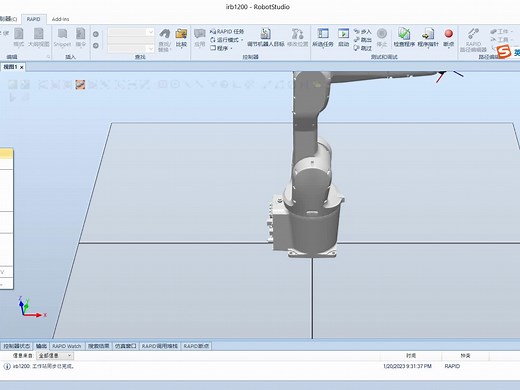The width and height of the screenshot is (520, 390).
Task: Expand the Workobject dropdown
Action: coord(501,32)
